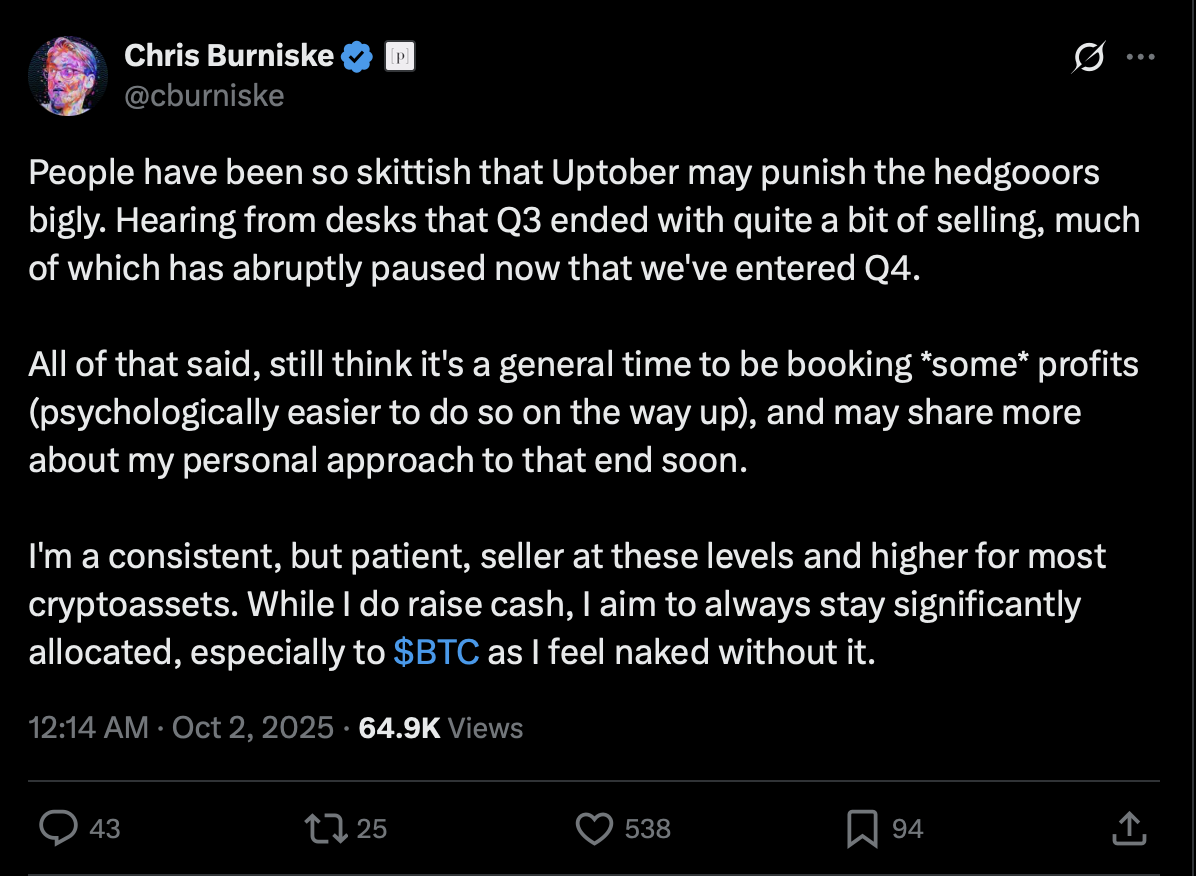Click the 94 bookmarks count
This screenshot has width=1196, height=876.
pos(907,829)
